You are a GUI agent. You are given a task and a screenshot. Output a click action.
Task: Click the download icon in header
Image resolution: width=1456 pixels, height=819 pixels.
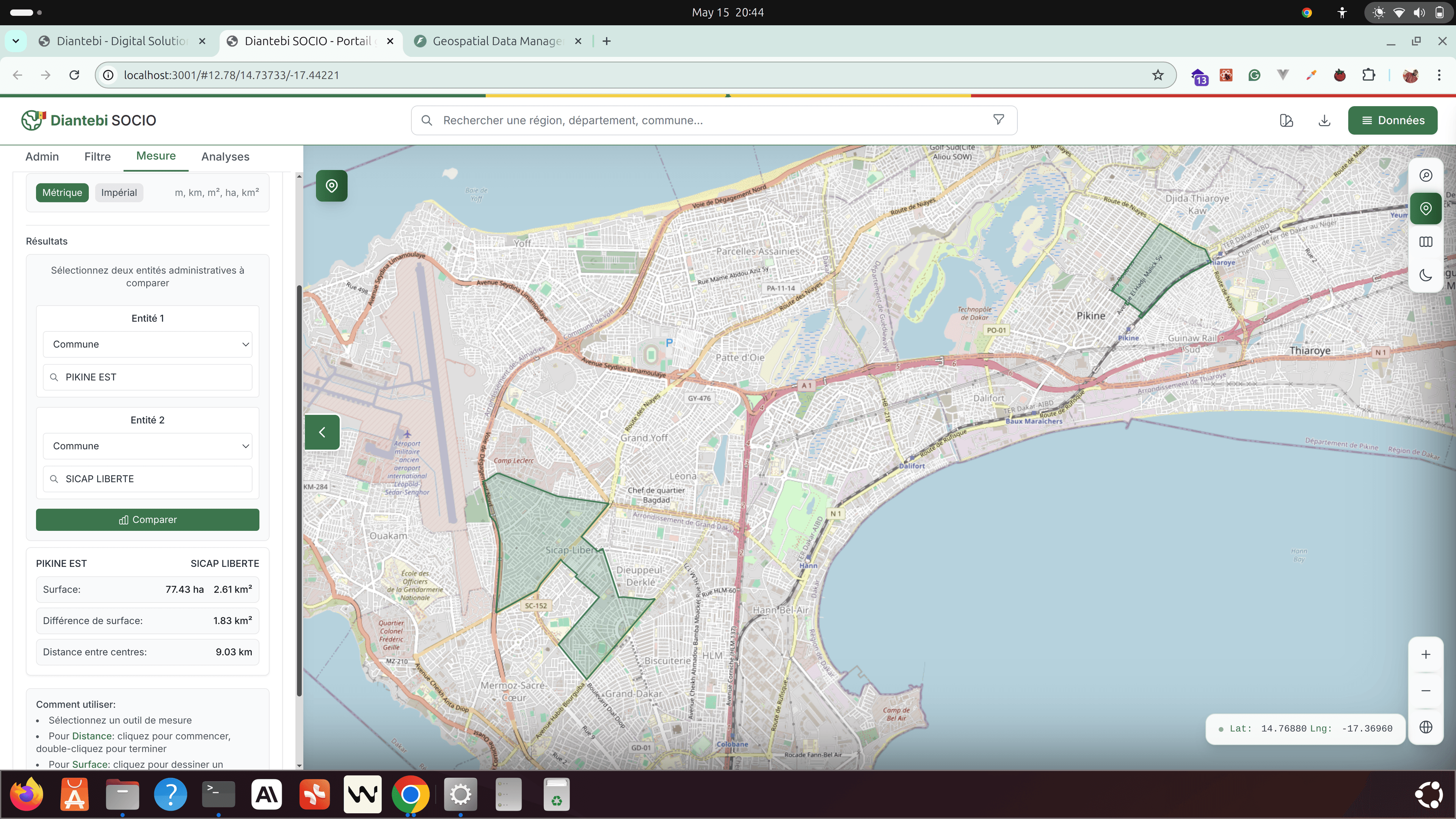[1324, 121]
